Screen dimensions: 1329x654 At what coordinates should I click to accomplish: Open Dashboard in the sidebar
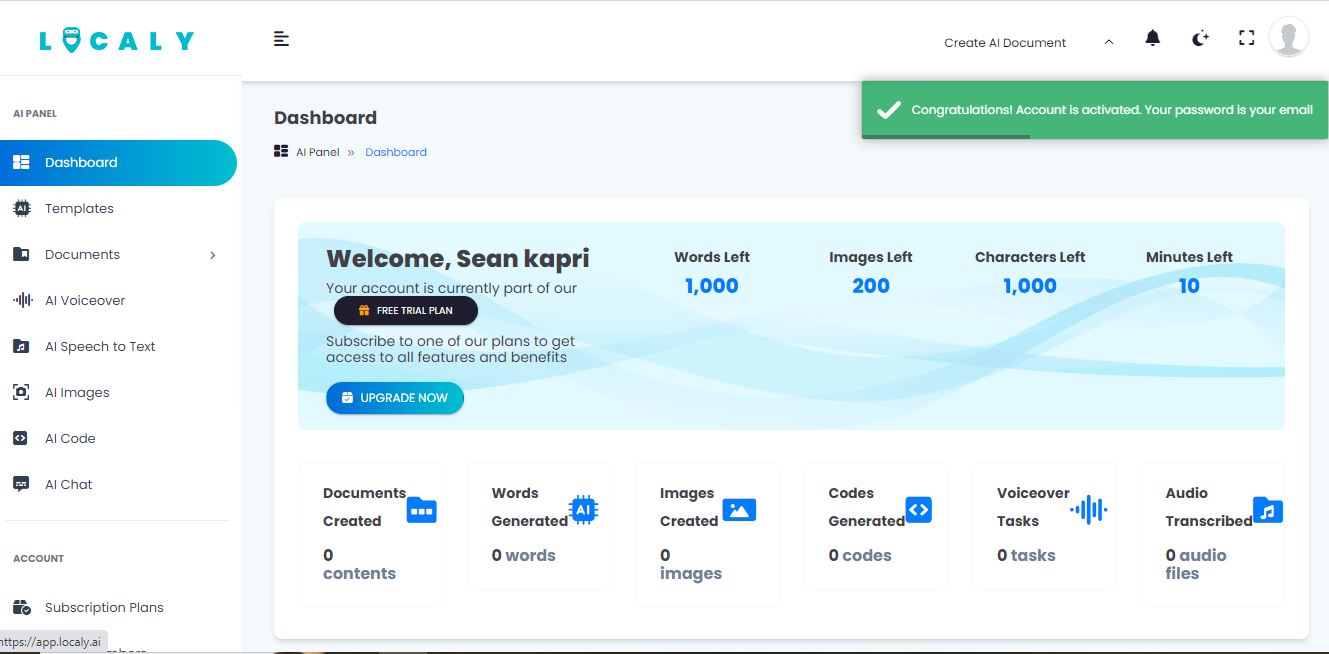(x=118, y=163)
